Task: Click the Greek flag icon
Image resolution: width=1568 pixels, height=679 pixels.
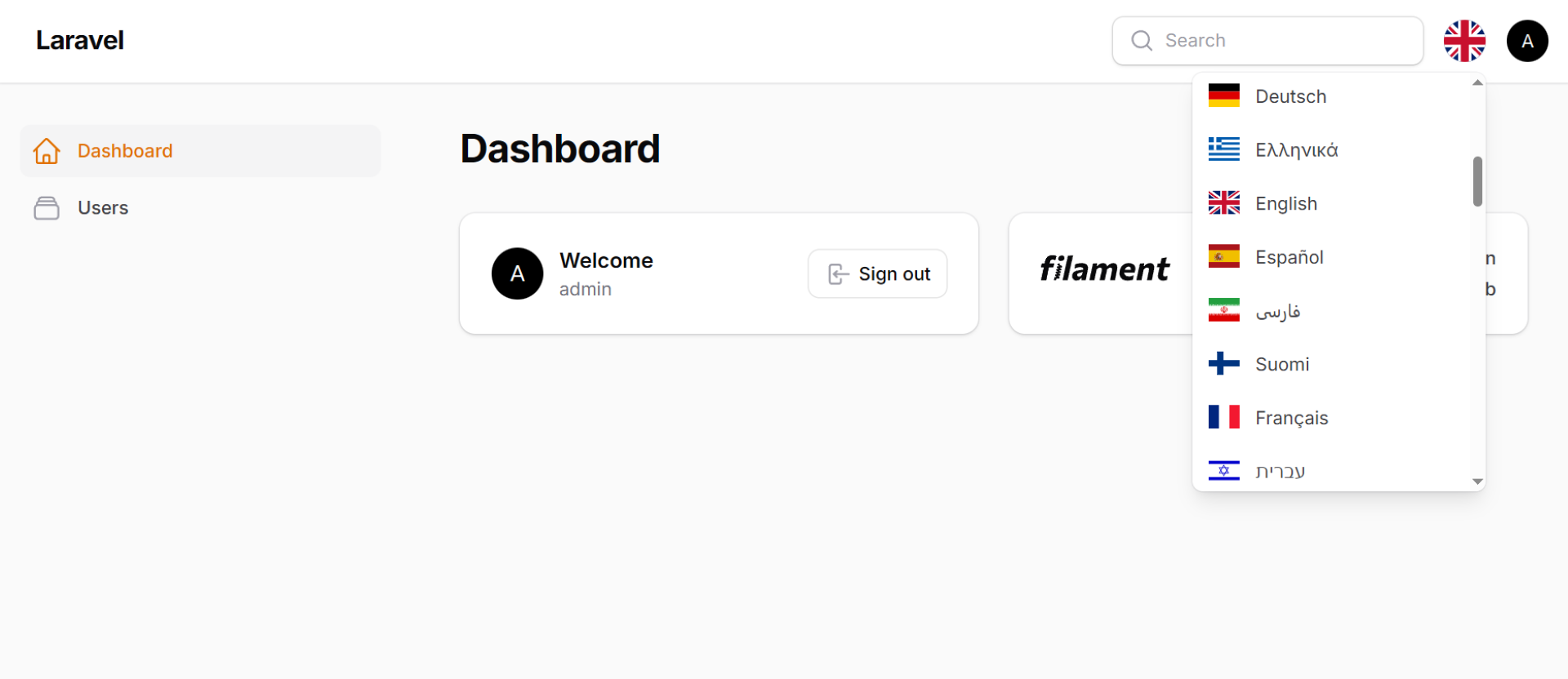Action: coord(1223,149)
